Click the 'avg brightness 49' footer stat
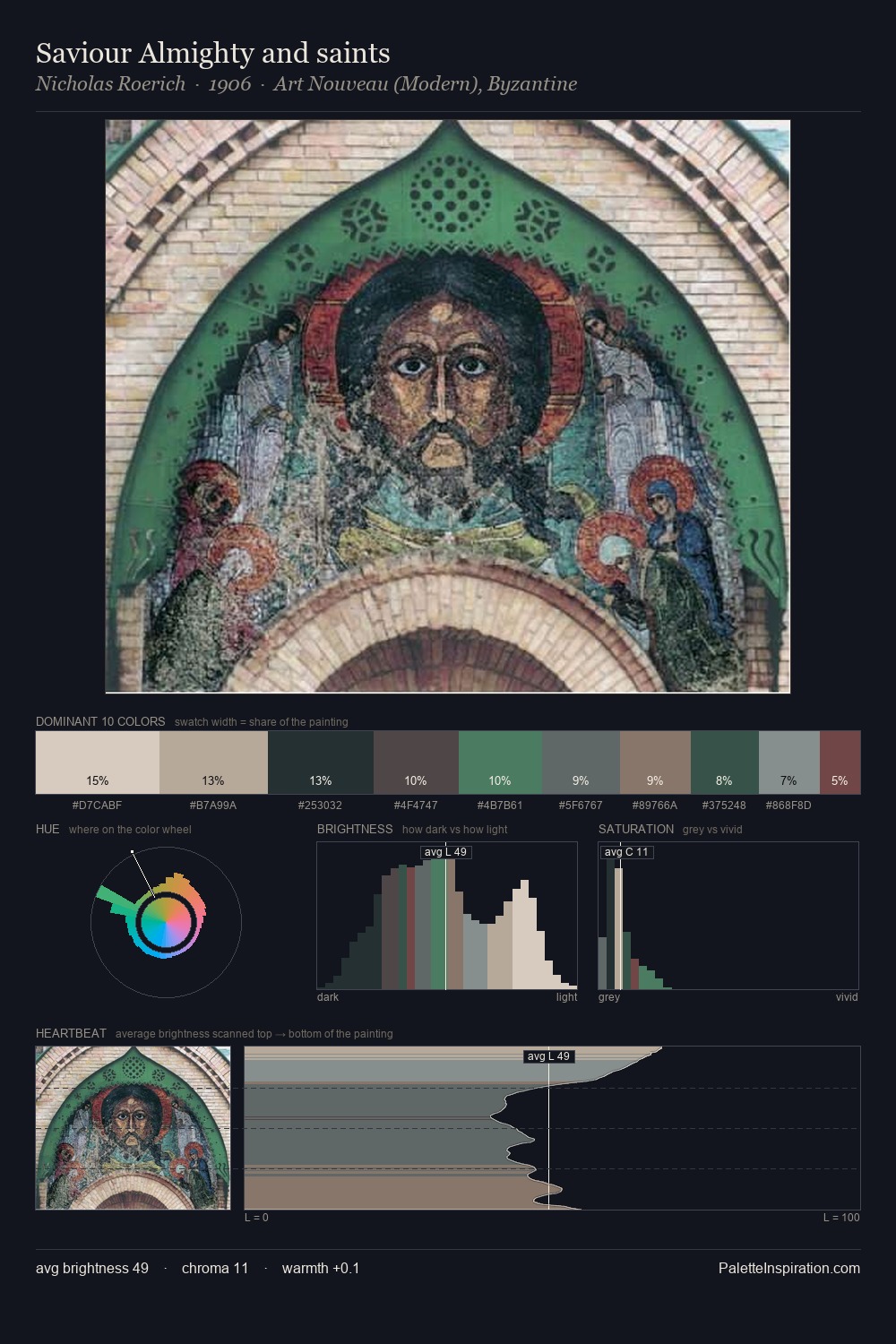 pos(92,1268)
